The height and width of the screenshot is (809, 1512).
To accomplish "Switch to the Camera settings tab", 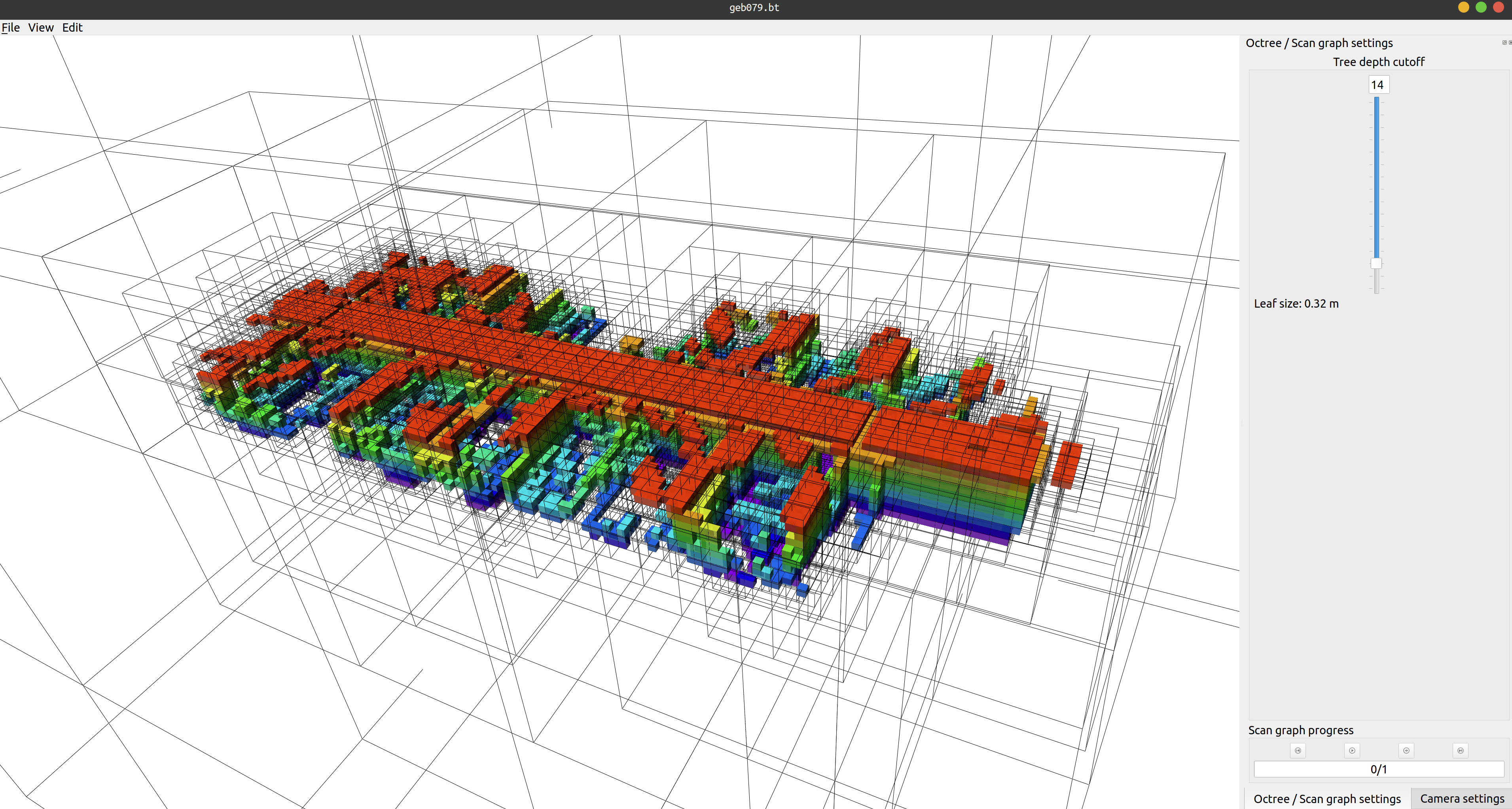I will [x=1461, y=798].
